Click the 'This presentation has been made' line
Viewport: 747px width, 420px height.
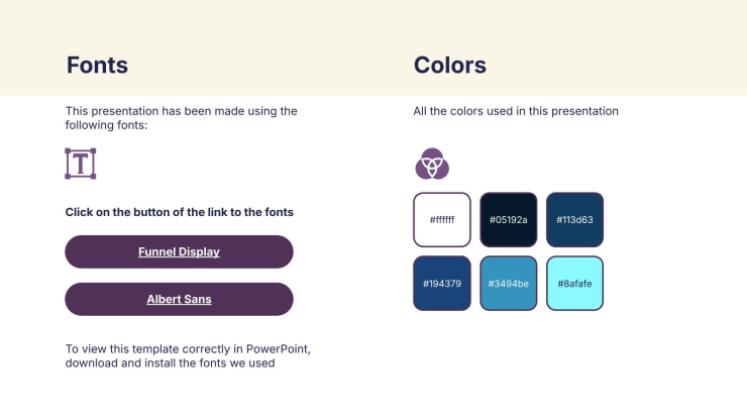pyautogui.click(x=181, y=111)
